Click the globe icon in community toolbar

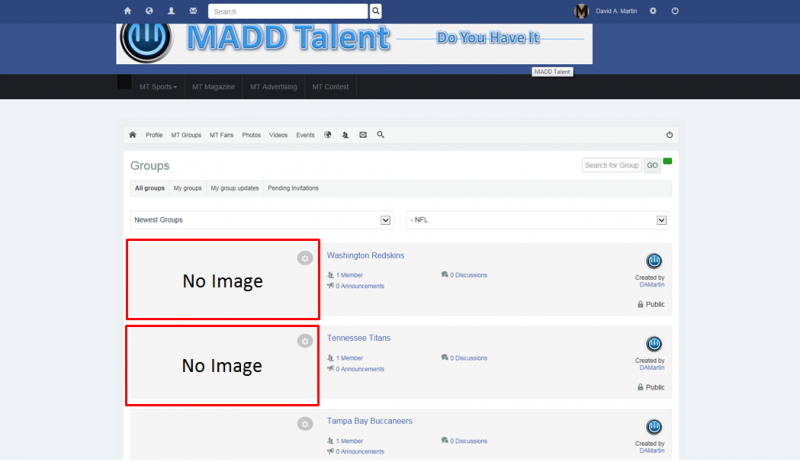[328, 135]
